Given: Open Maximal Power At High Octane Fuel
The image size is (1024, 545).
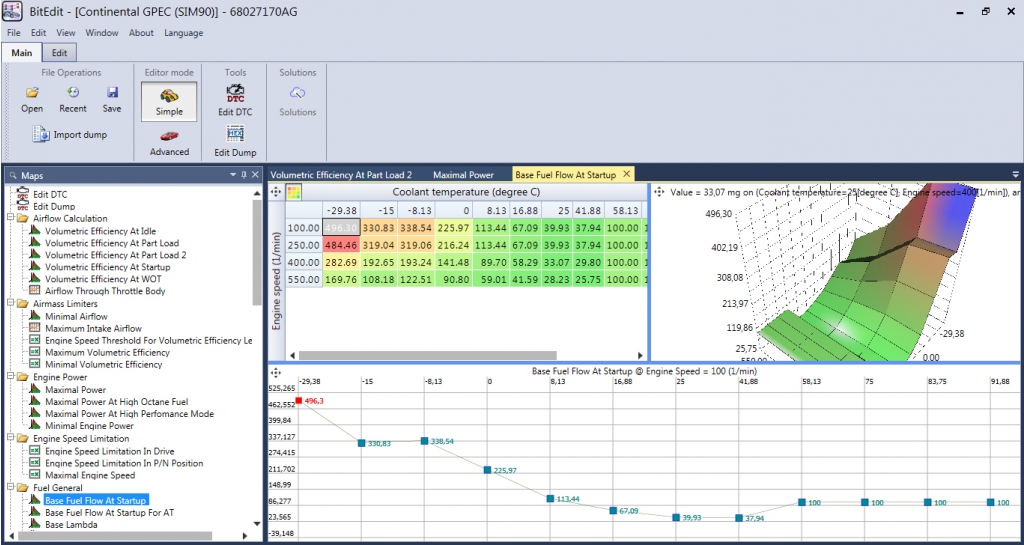Looking at the screenshot, I should (x=116, y=401).
